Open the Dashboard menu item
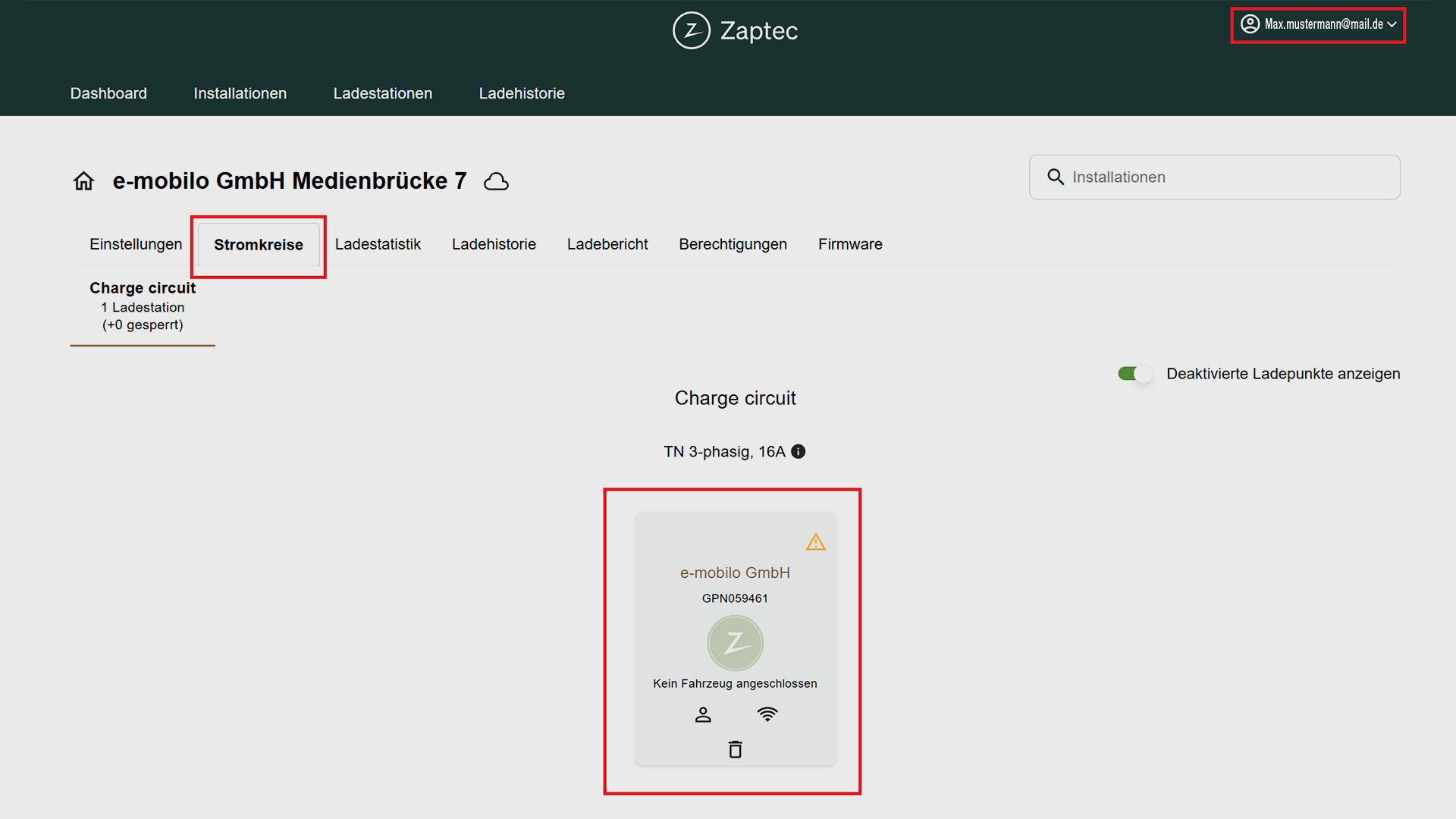1456x819 pixels. point(108,93)
